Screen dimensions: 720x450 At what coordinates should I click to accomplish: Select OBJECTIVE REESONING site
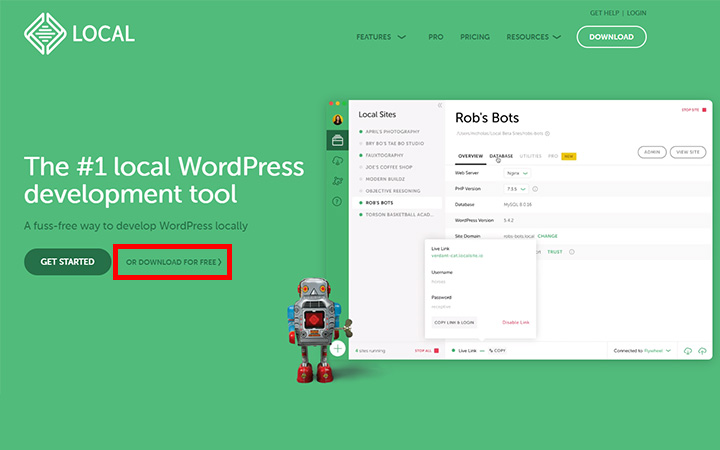click(x=393, y=191)
